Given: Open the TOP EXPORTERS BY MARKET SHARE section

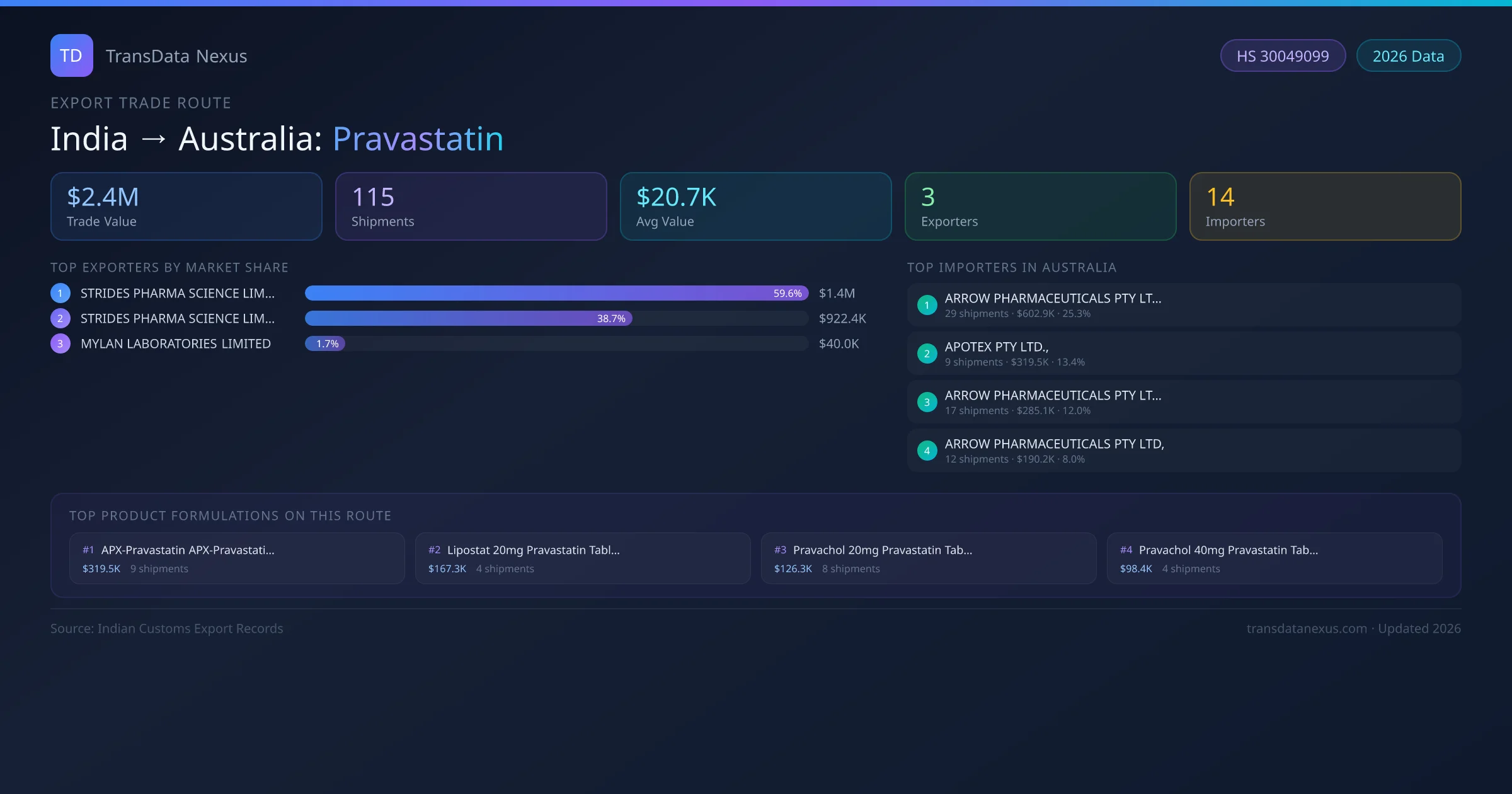Looking at the screenshot, I should pos(169,267).
